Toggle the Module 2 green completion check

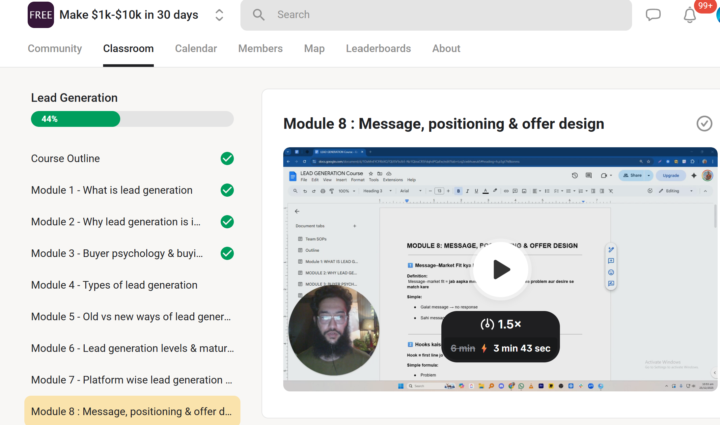(227, 222)
